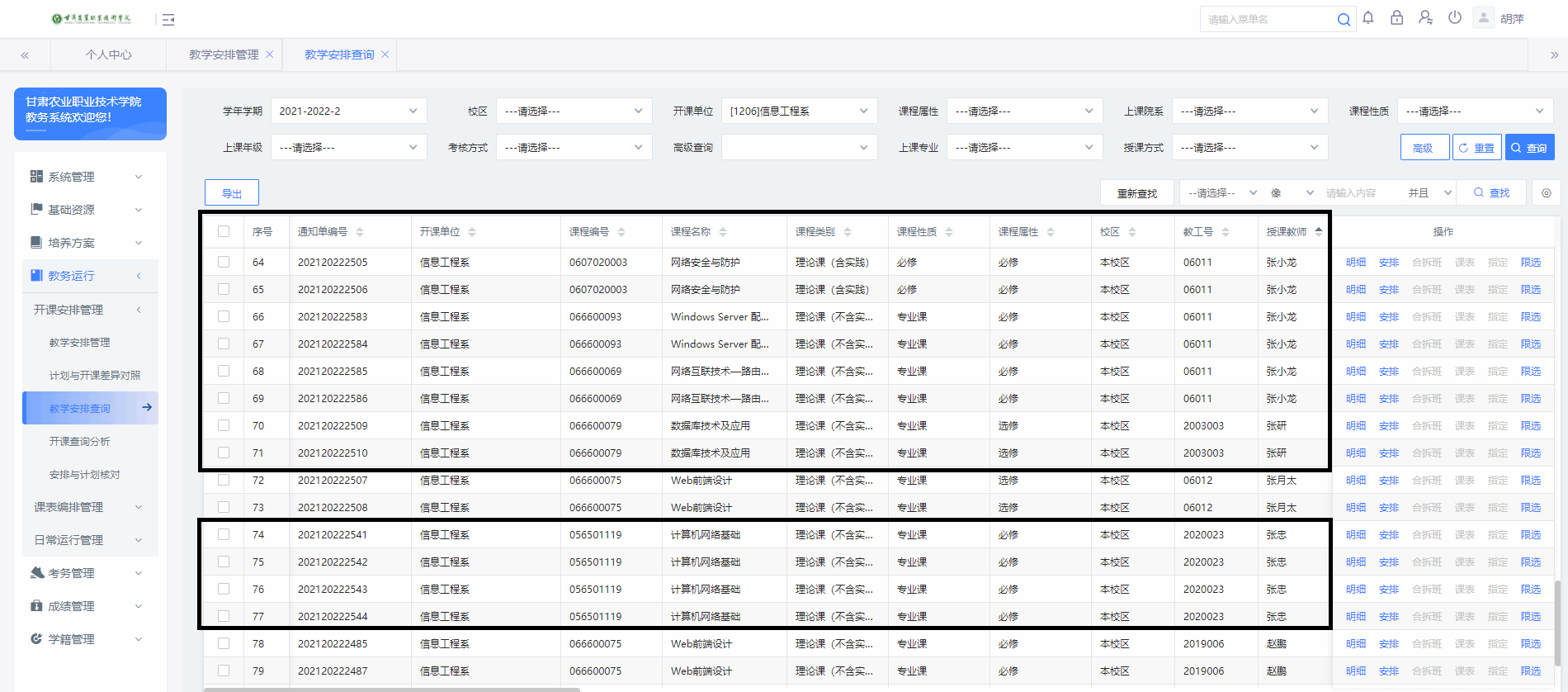Click the 请输入菜单名 search field

tap(1267, 20)
